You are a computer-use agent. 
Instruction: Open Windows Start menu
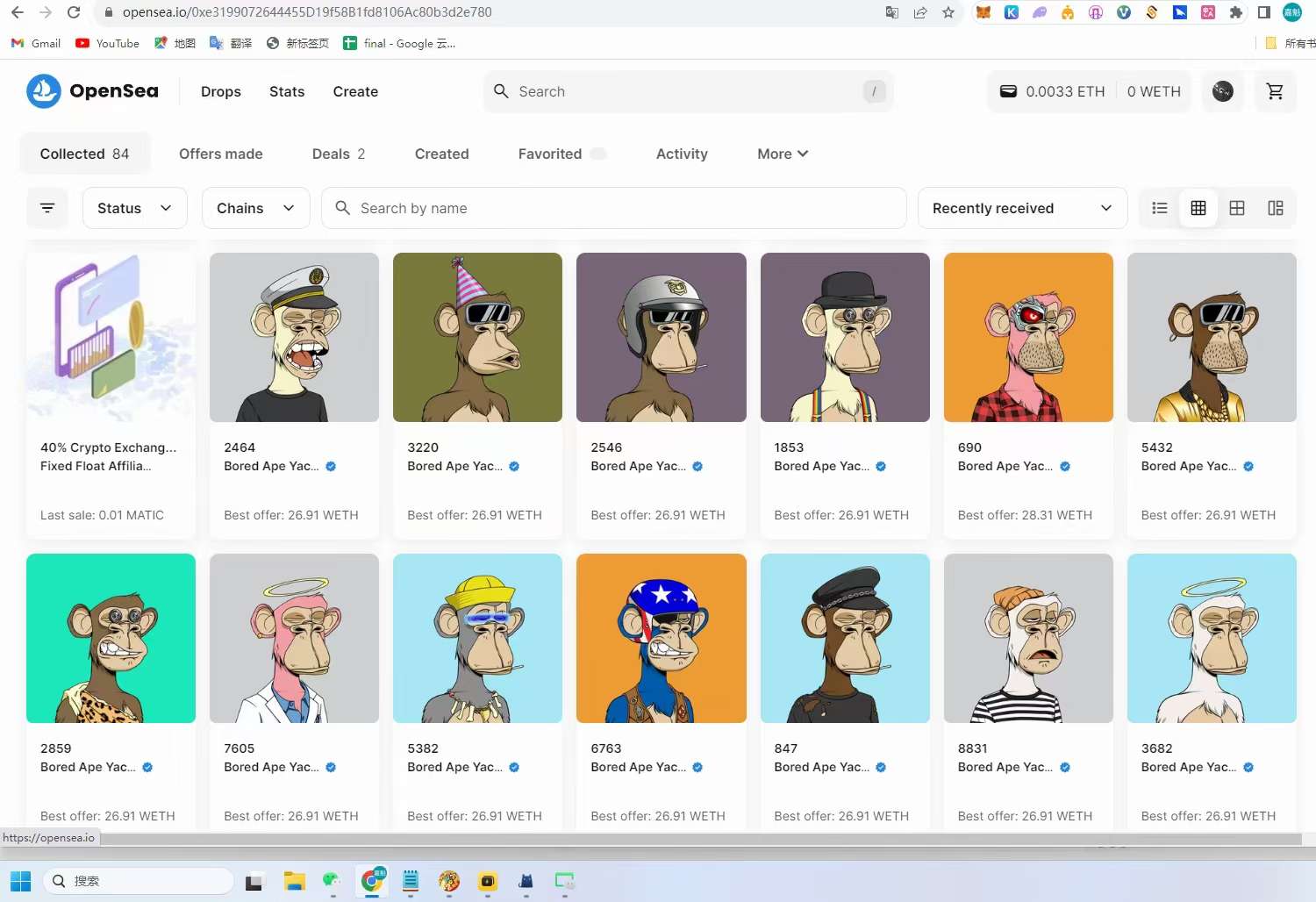tap(20, 881)
